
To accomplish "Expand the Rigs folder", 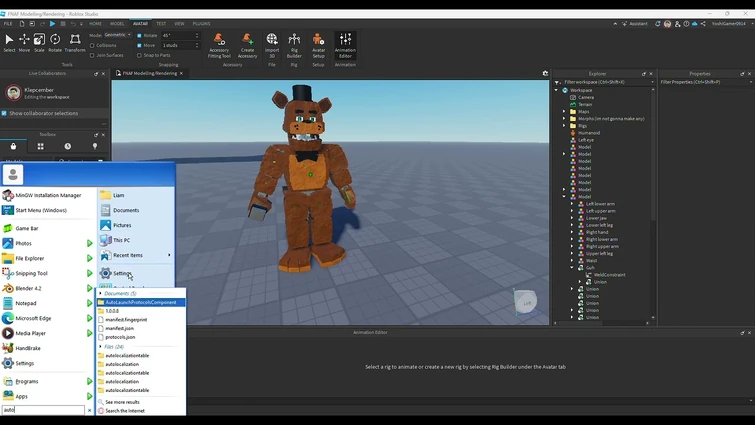I will 564,126.
